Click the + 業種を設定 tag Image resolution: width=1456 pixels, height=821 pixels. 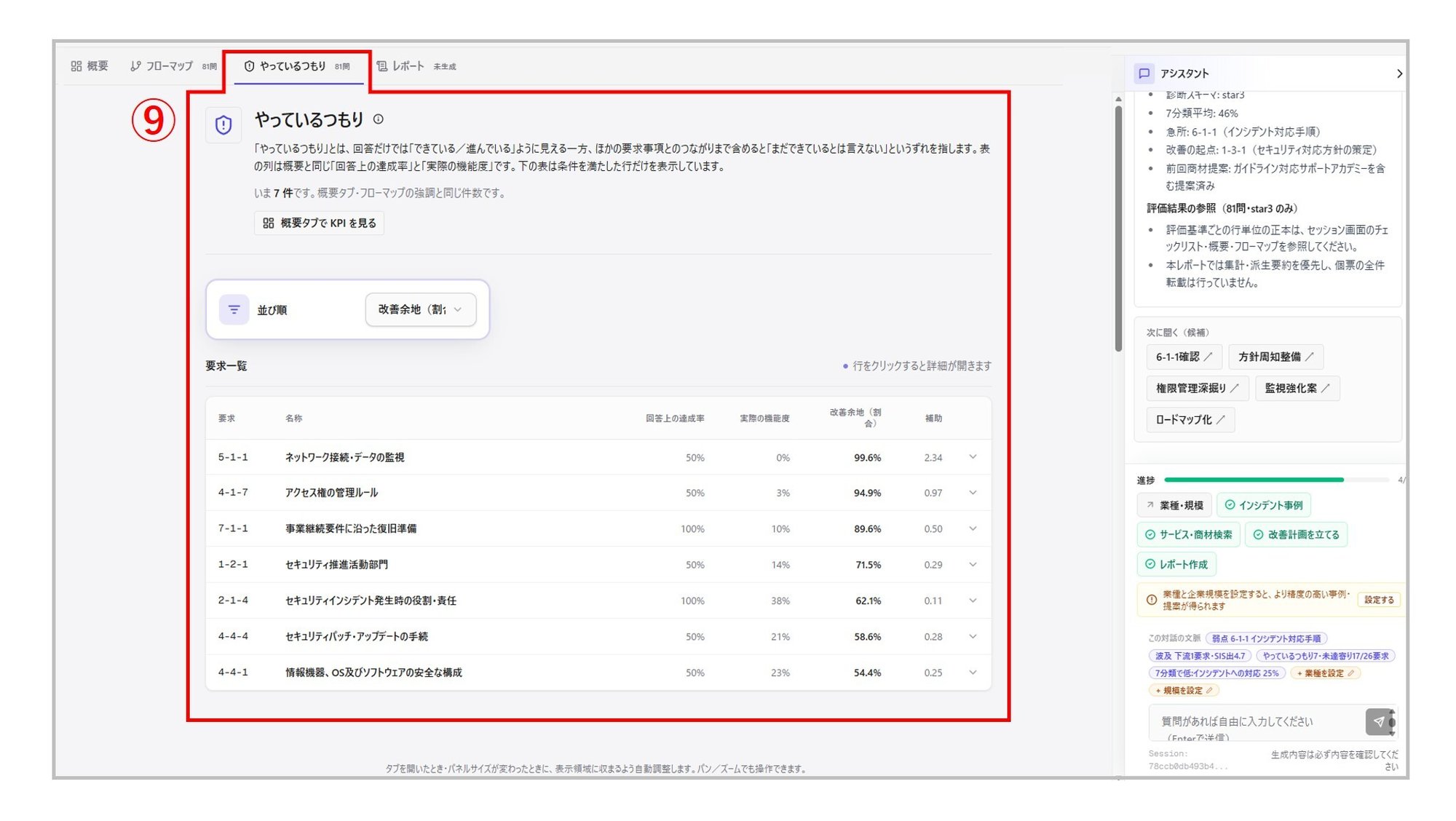1325,673
